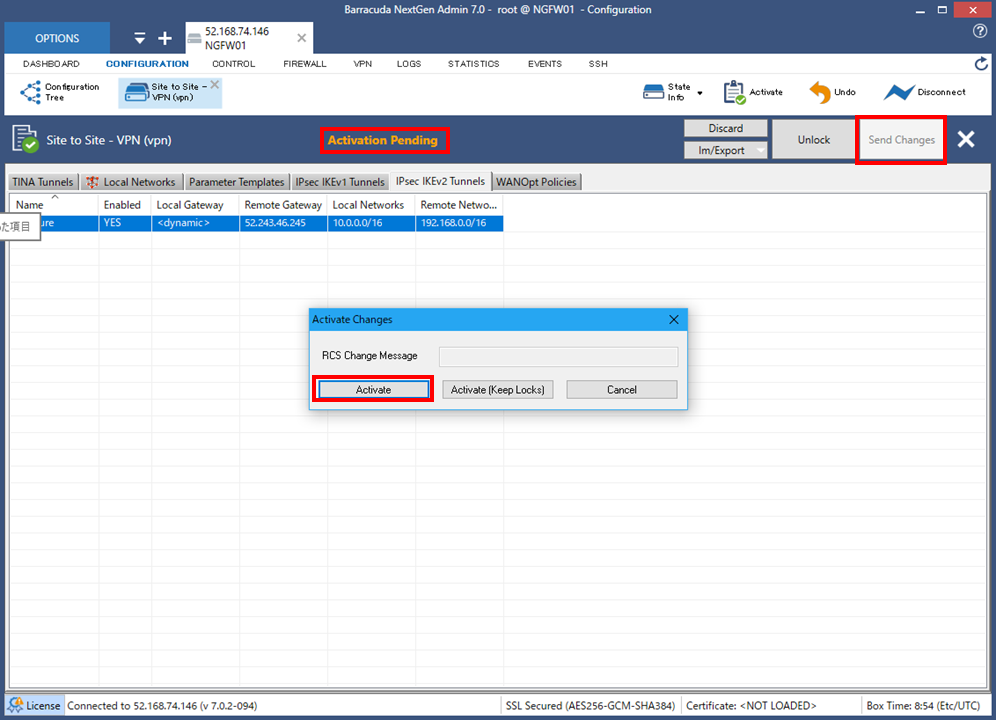Click the Box Time status entry
This screenshot has width=996, height=720.
923,706
